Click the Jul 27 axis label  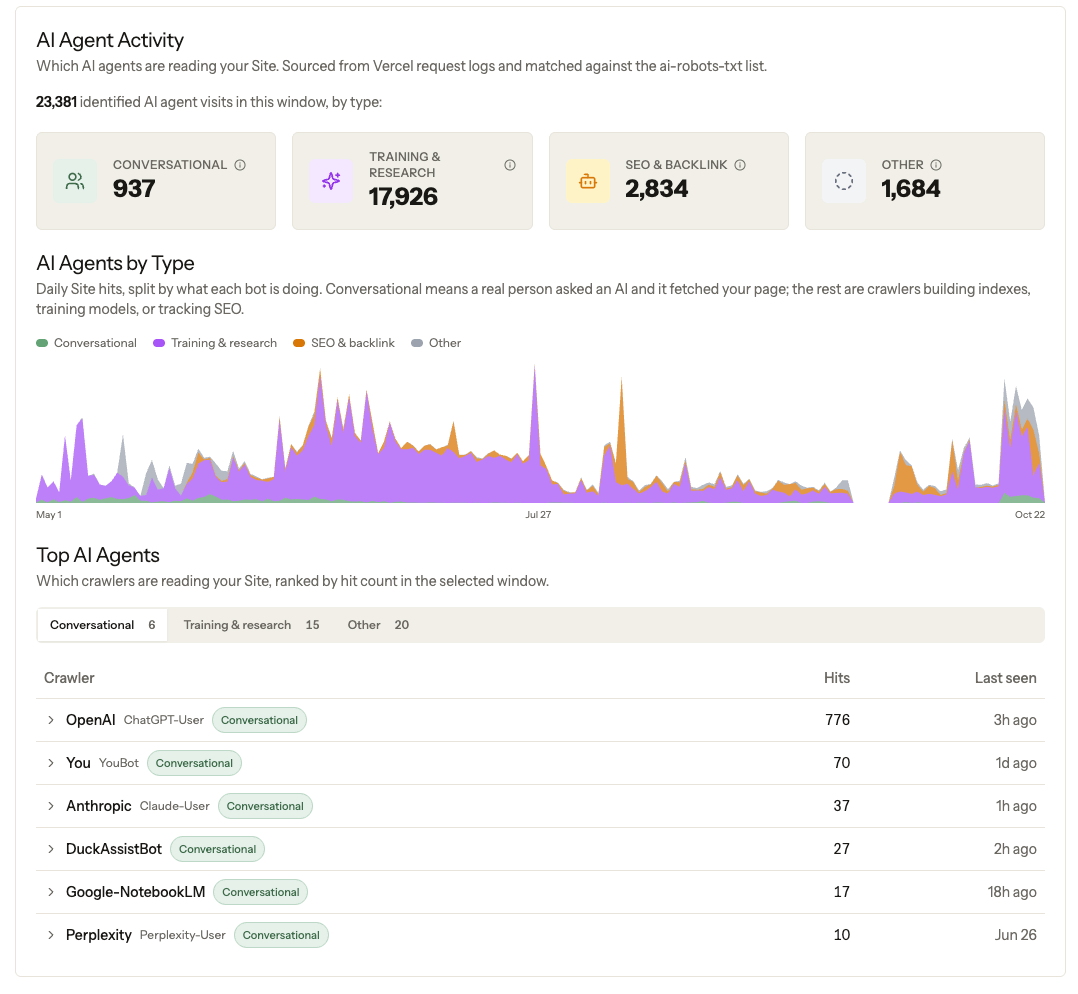538,515
